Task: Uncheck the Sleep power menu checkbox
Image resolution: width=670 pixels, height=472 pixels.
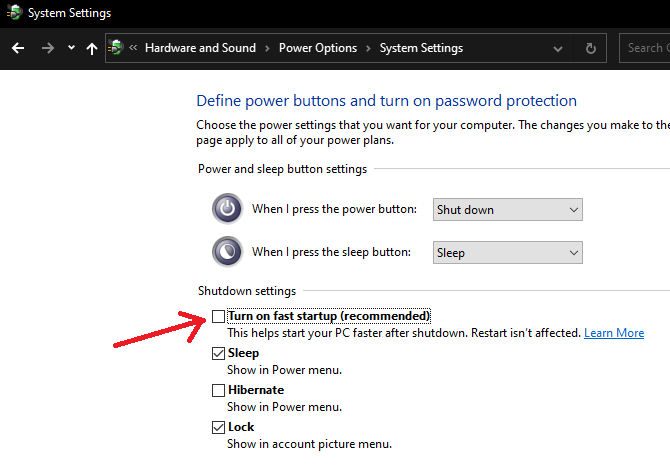Action: click(218, 353)
